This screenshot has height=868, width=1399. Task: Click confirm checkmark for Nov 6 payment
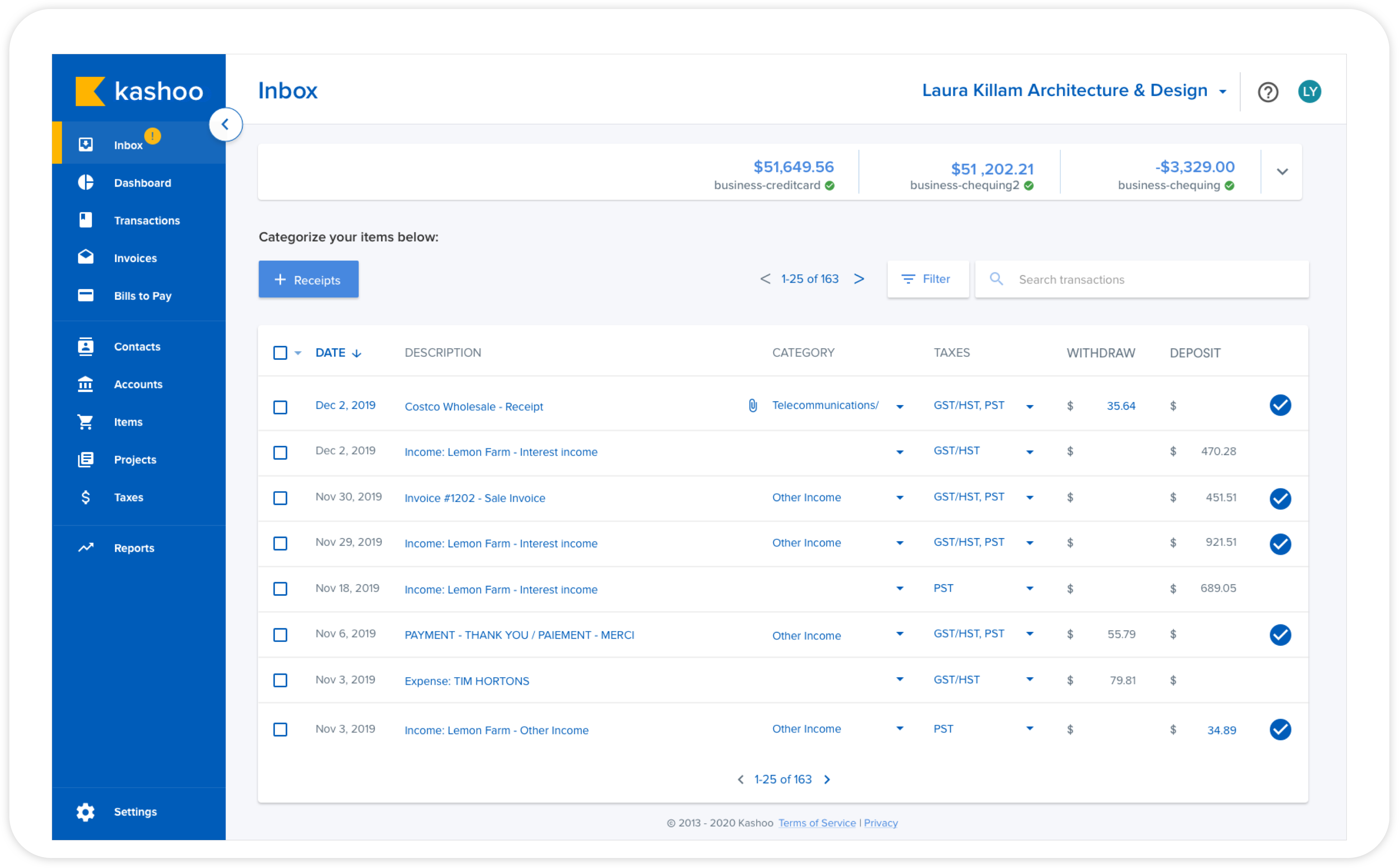(x=1280, y=635)
